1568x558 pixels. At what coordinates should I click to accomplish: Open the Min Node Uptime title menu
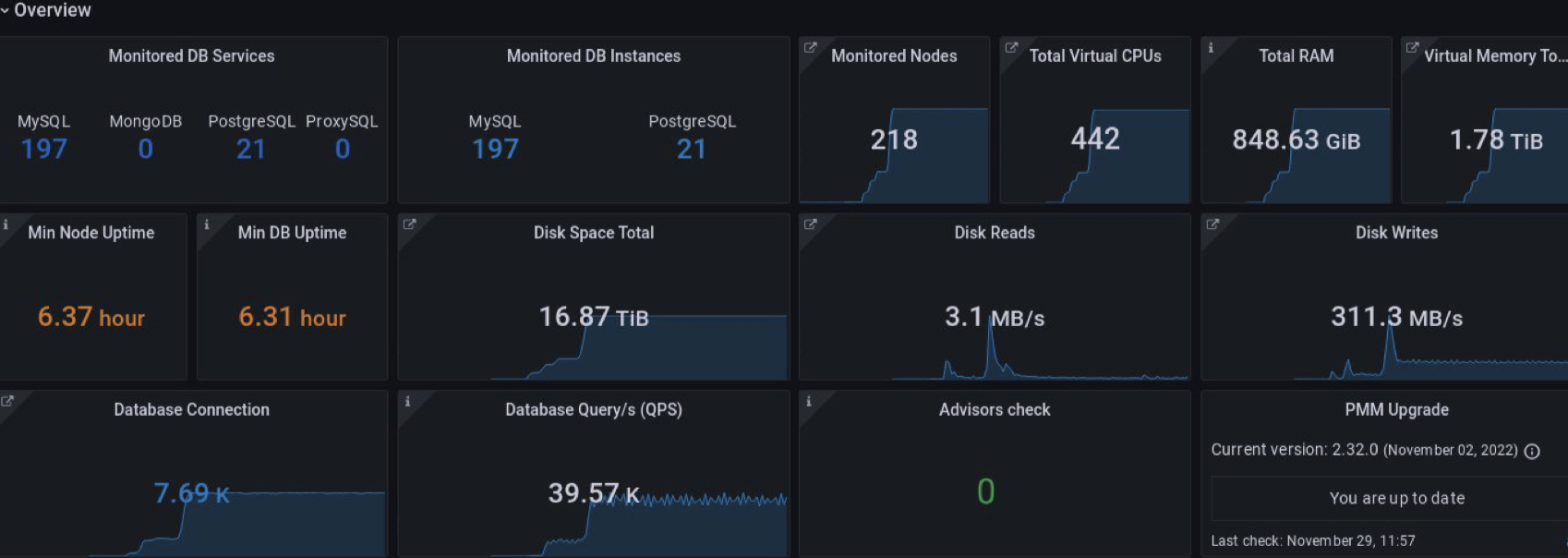point(91,233)
